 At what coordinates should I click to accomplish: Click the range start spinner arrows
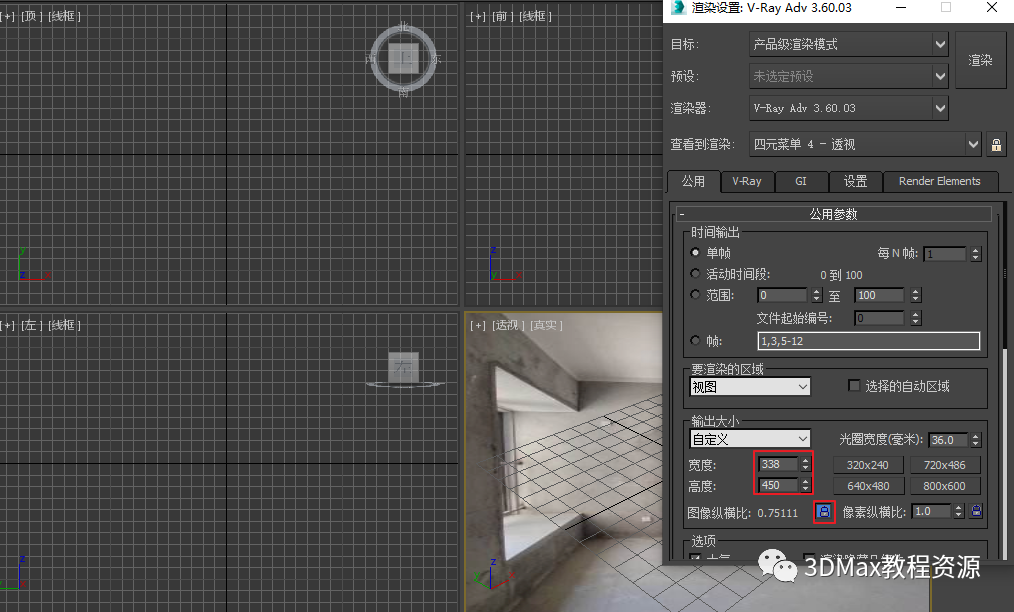click(817, 295)
